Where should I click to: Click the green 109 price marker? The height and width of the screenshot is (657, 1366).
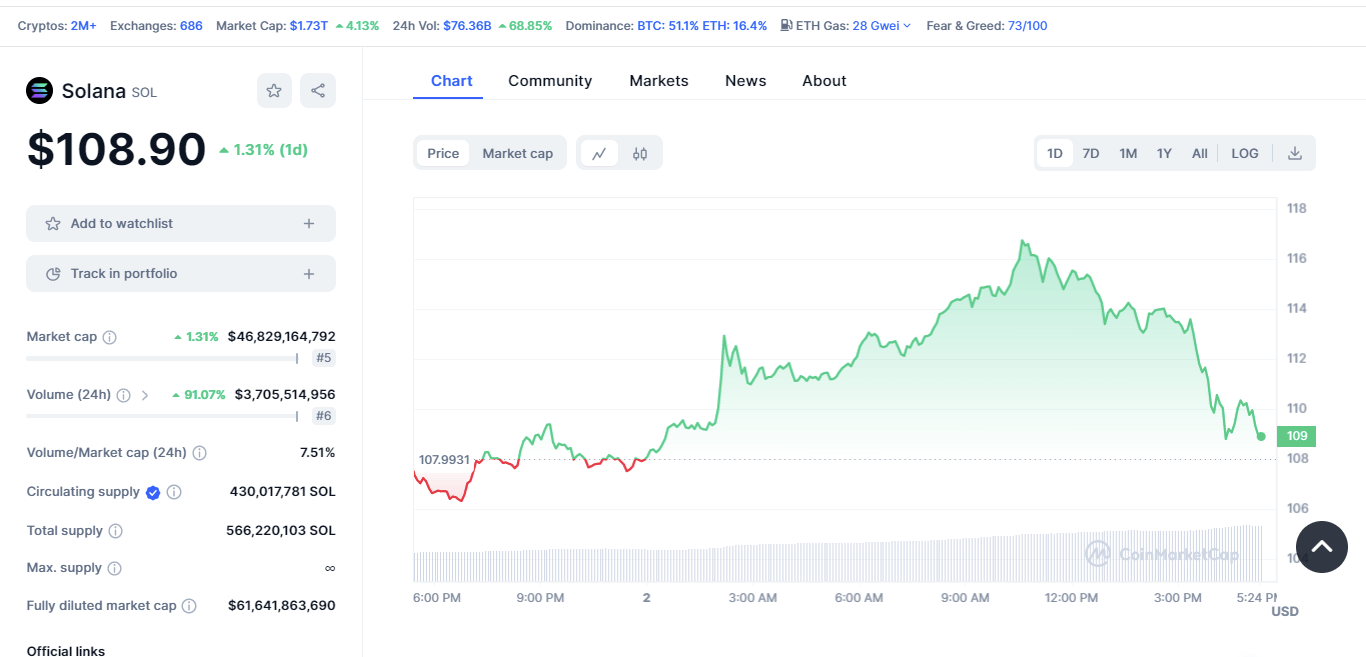coord(1296,436)
